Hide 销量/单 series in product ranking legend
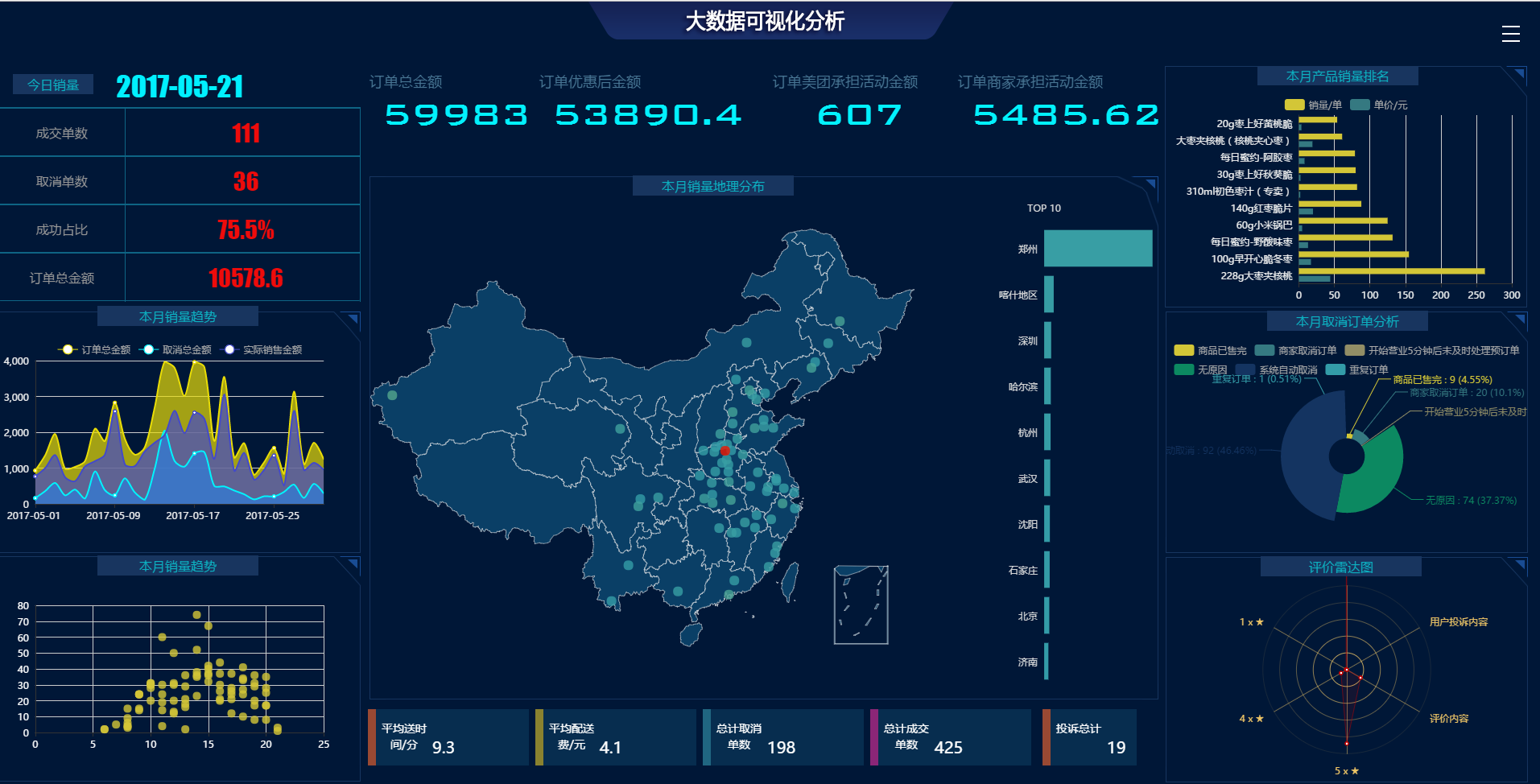 [1313, 105]
